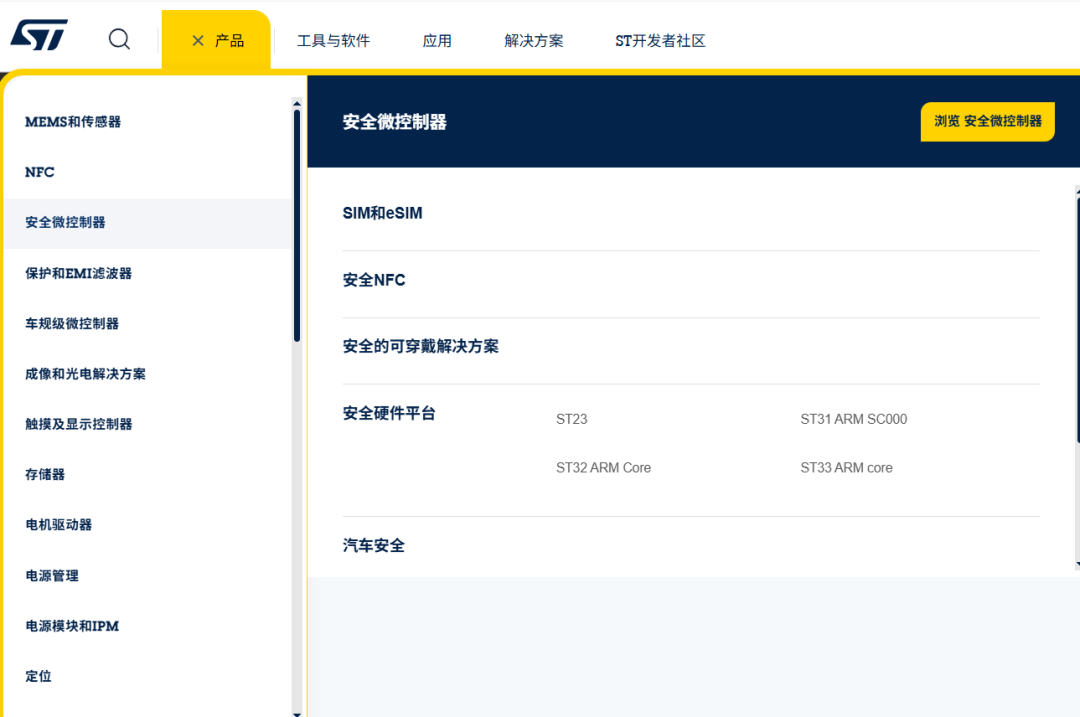This screenshot has width=1080, height=717.
Task: Open 安全硬件平台 subcategory
Action: tap(389, 413)
